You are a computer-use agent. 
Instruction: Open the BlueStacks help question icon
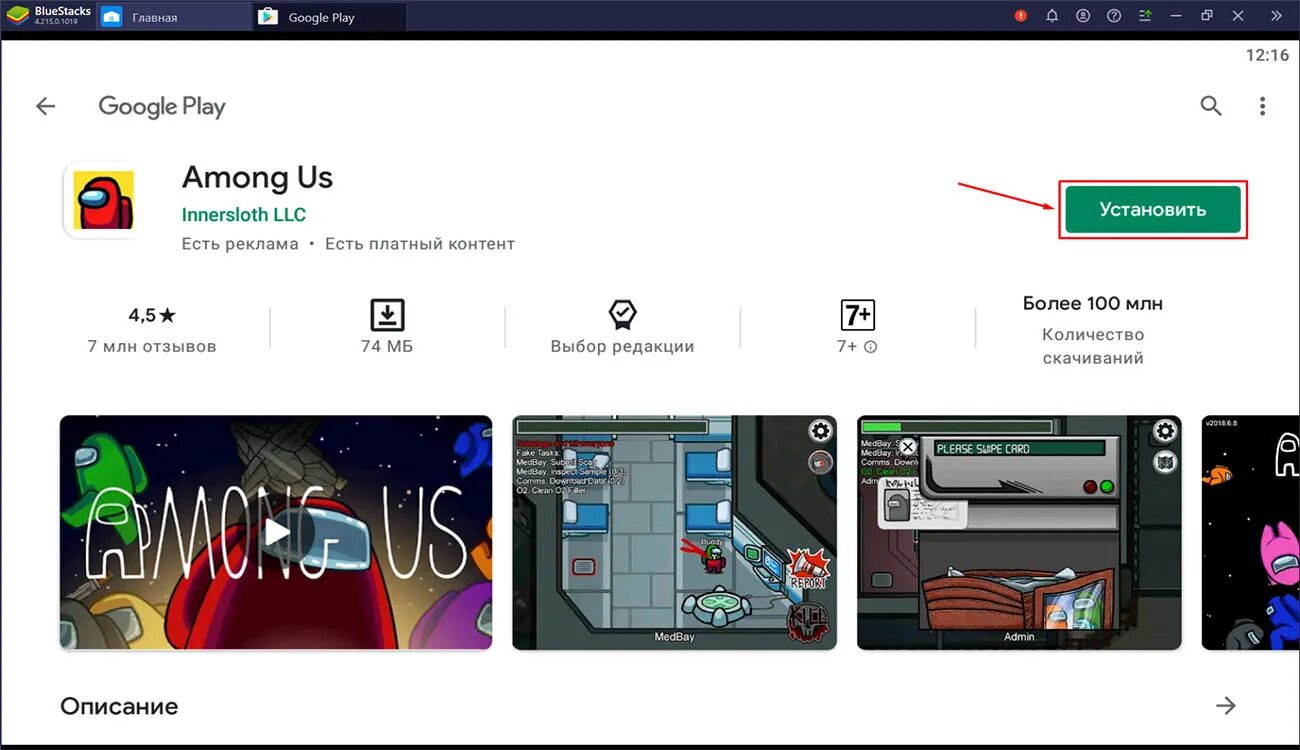point(1114,16)
